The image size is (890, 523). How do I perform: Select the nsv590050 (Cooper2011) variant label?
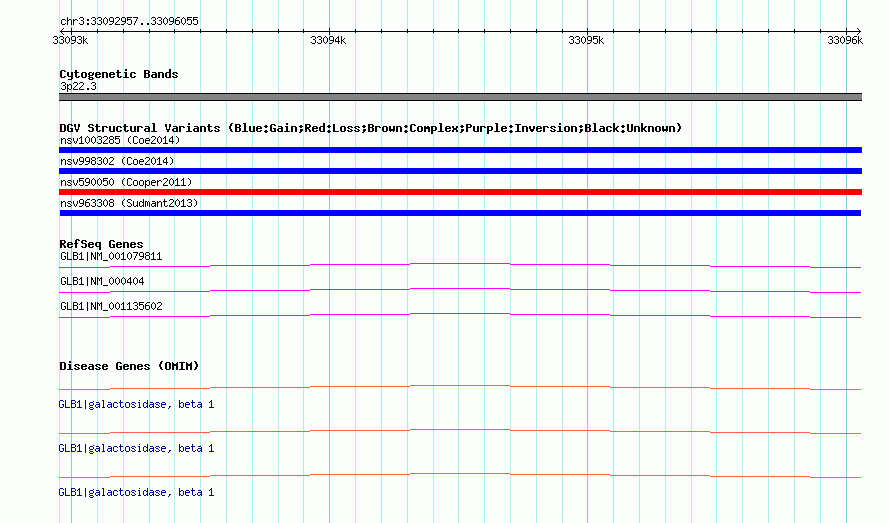pyautogui.click(x=126, y=182)
